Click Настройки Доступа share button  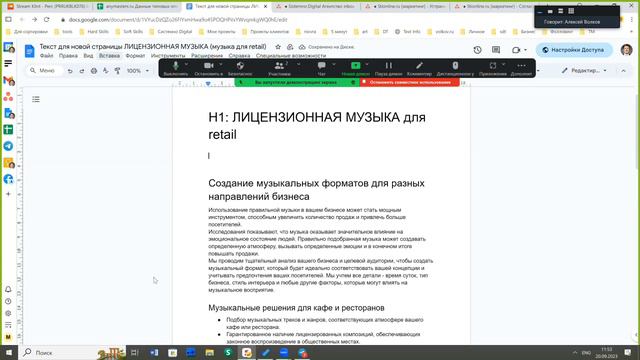coord(574,50)
